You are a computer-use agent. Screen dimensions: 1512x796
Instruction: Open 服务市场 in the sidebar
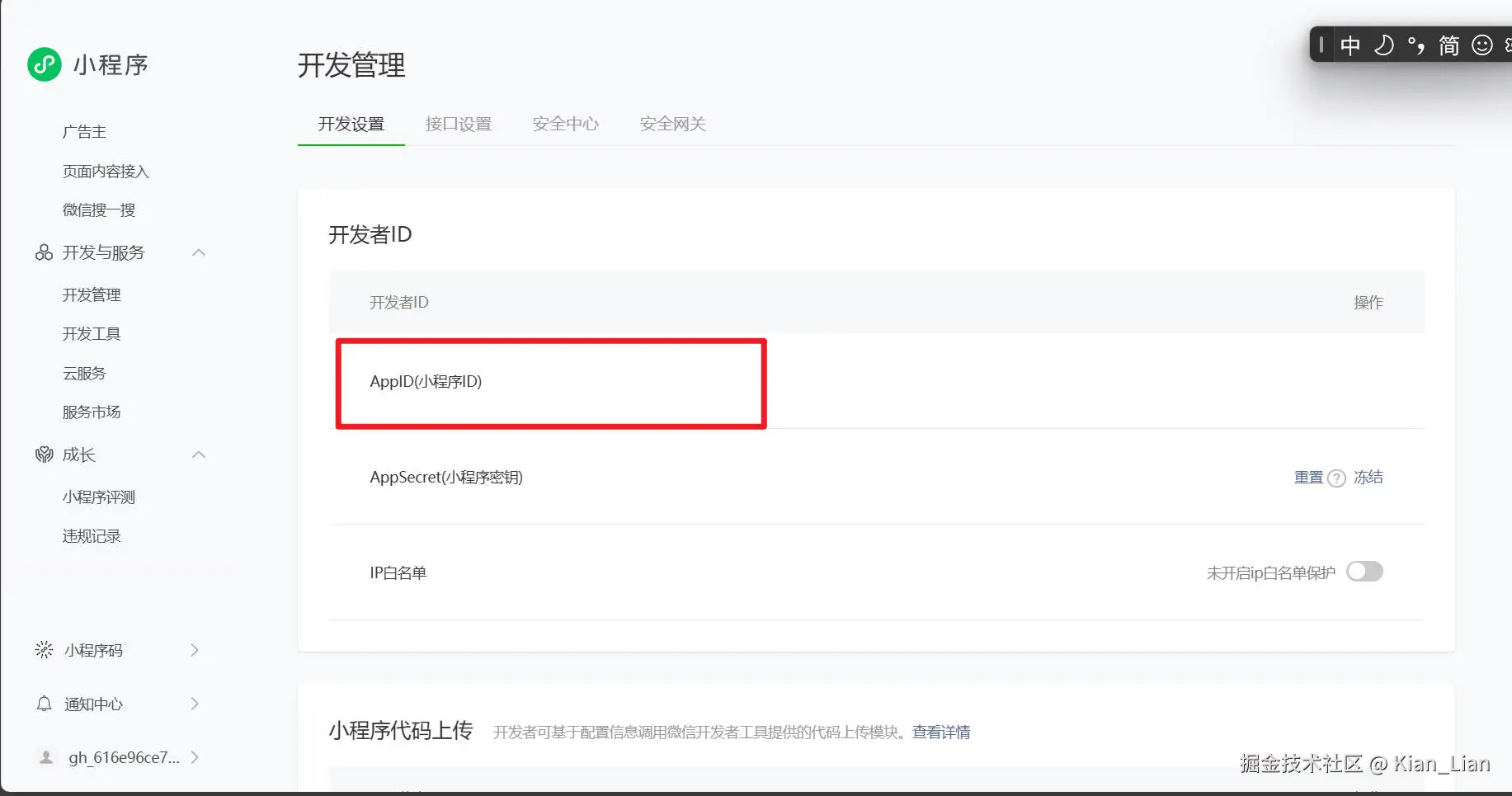pyautogui.click(x=92, y=412)
